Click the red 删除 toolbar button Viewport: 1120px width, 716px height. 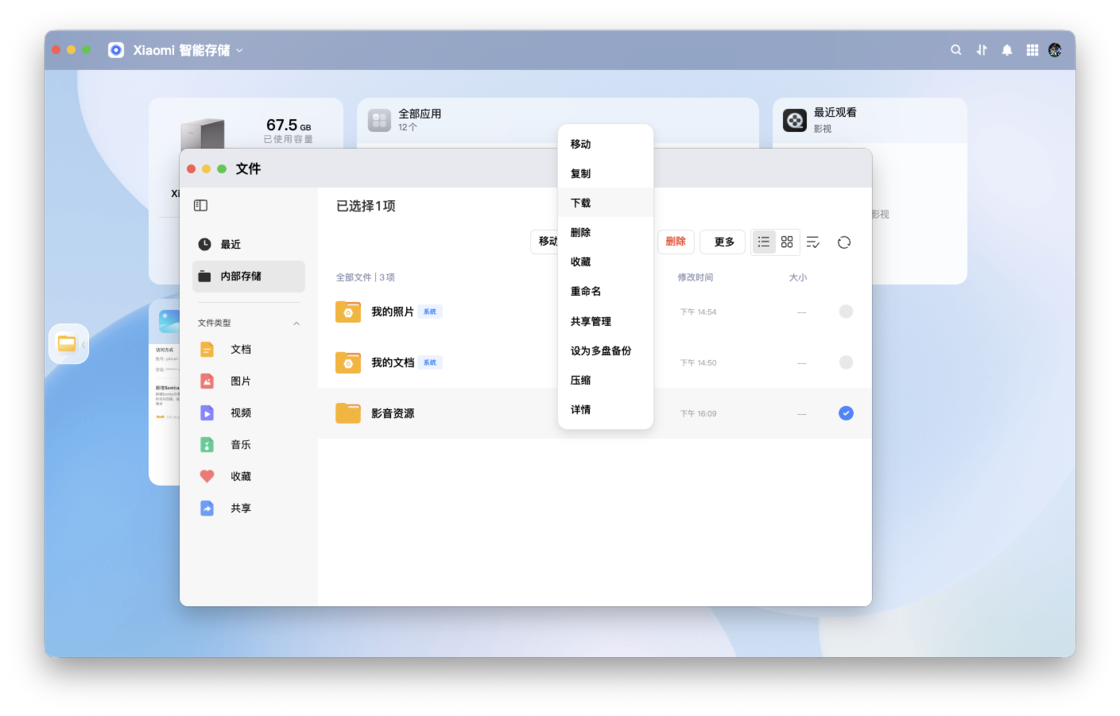pyautogui.click(x=676, y=242)
